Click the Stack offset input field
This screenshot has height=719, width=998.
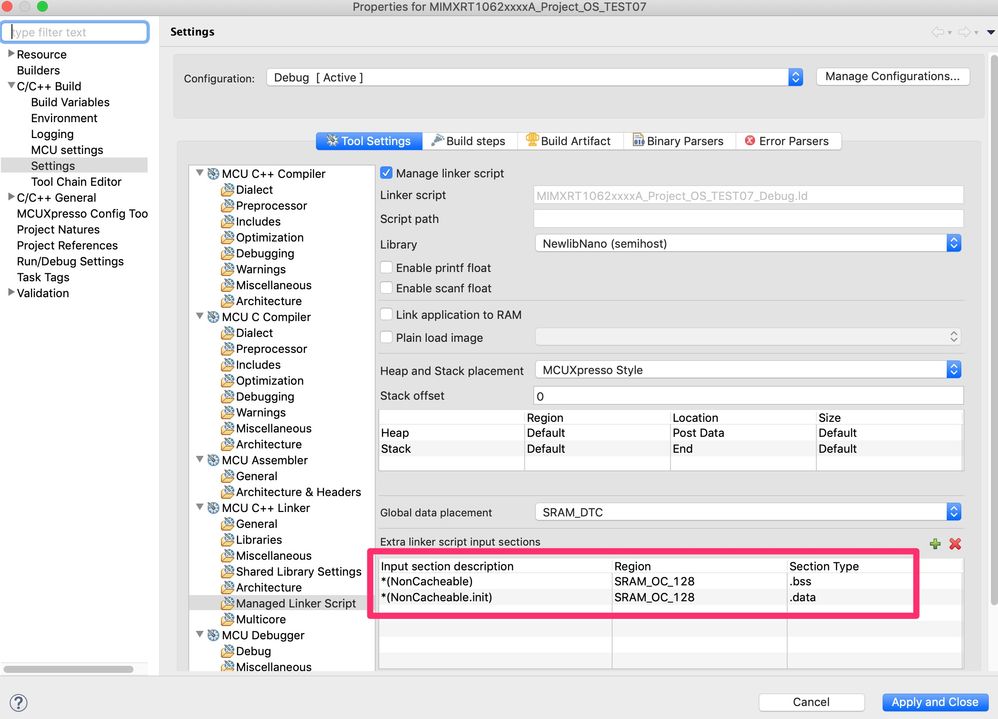(x=748, y=396)
